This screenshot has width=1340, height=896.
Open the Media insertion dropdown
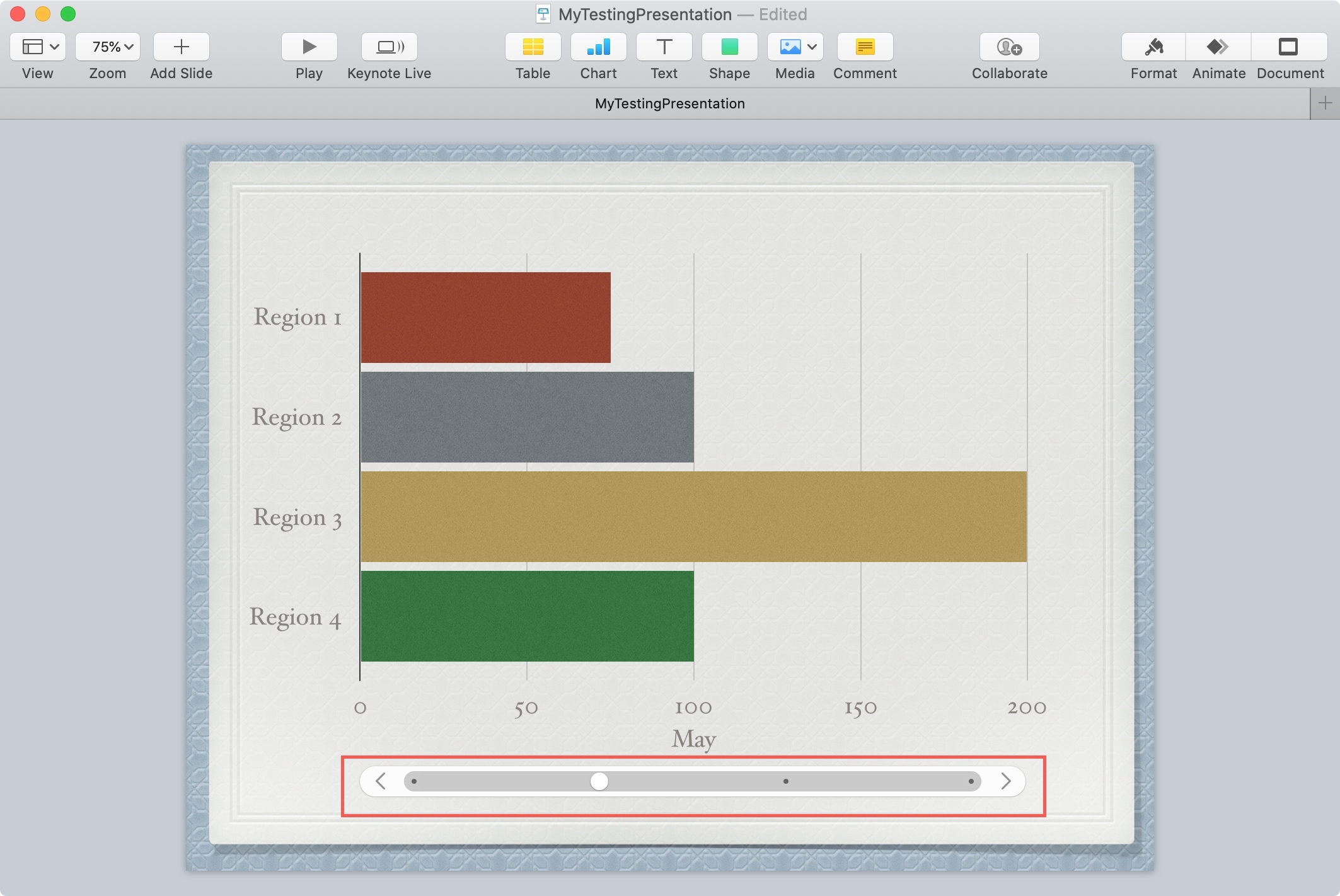(795, 47)
